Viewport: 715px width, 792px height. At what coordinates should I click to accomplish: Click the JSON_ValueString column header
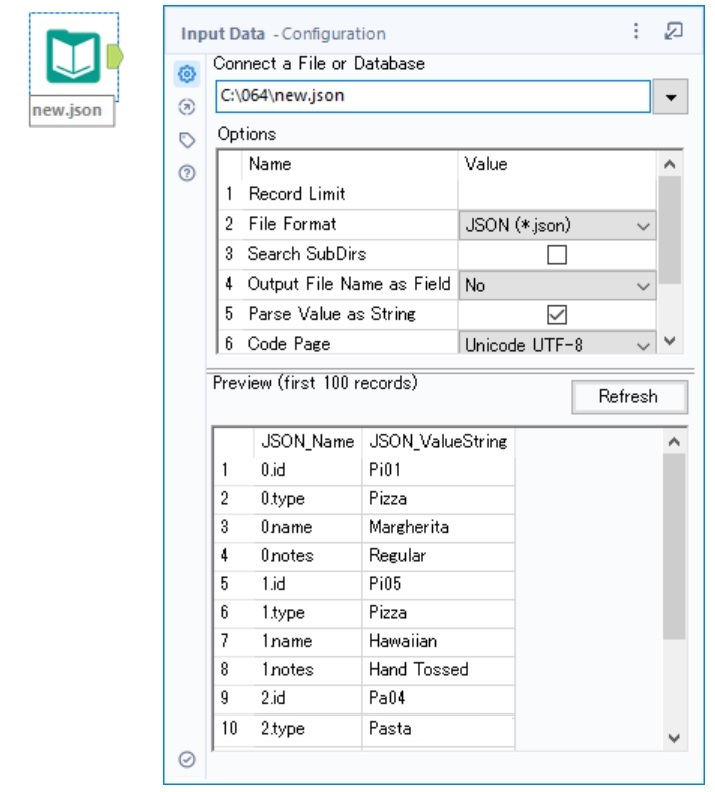pos(438,441)
